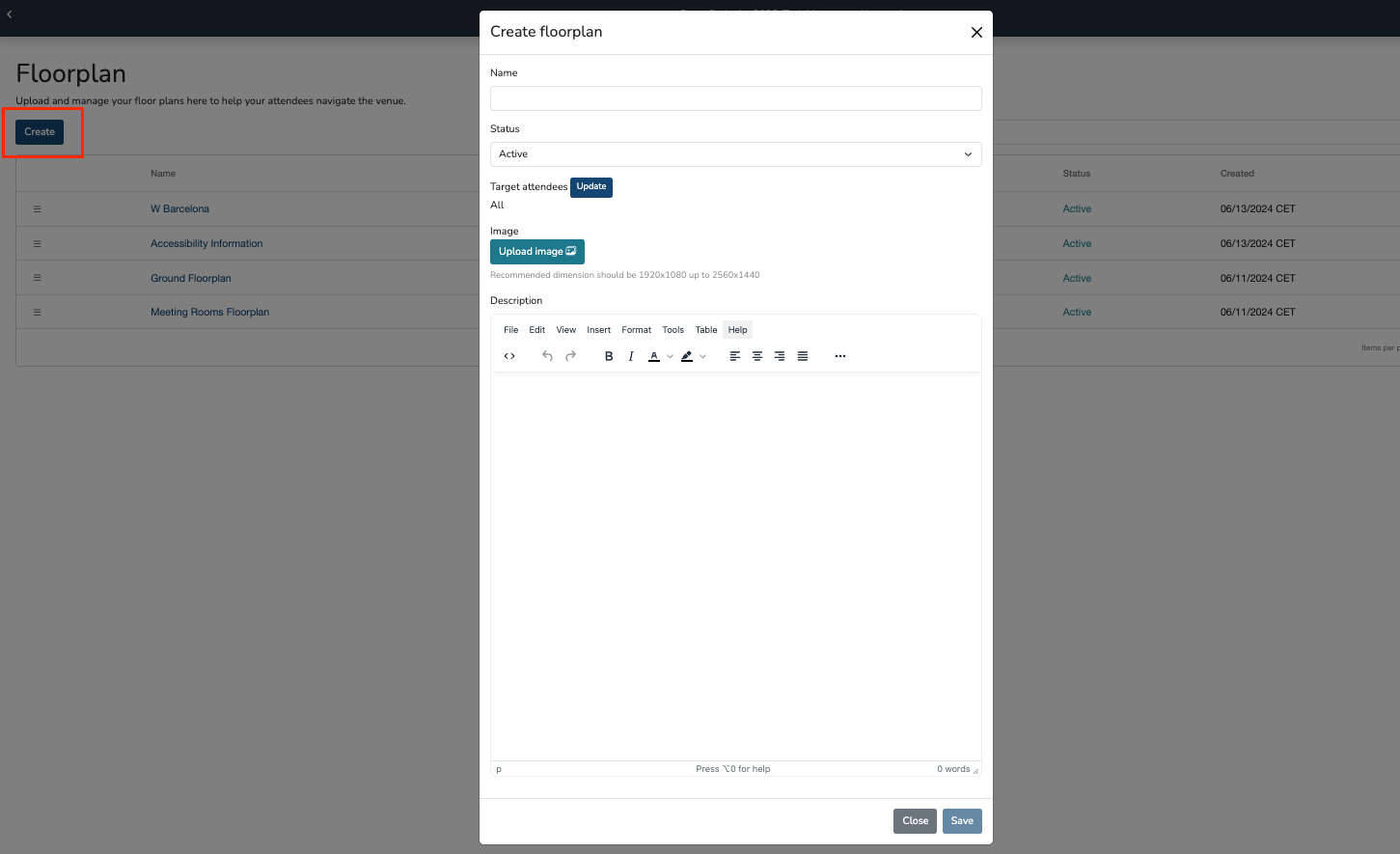
Task: Center align the description text
Action: [757, 356]
